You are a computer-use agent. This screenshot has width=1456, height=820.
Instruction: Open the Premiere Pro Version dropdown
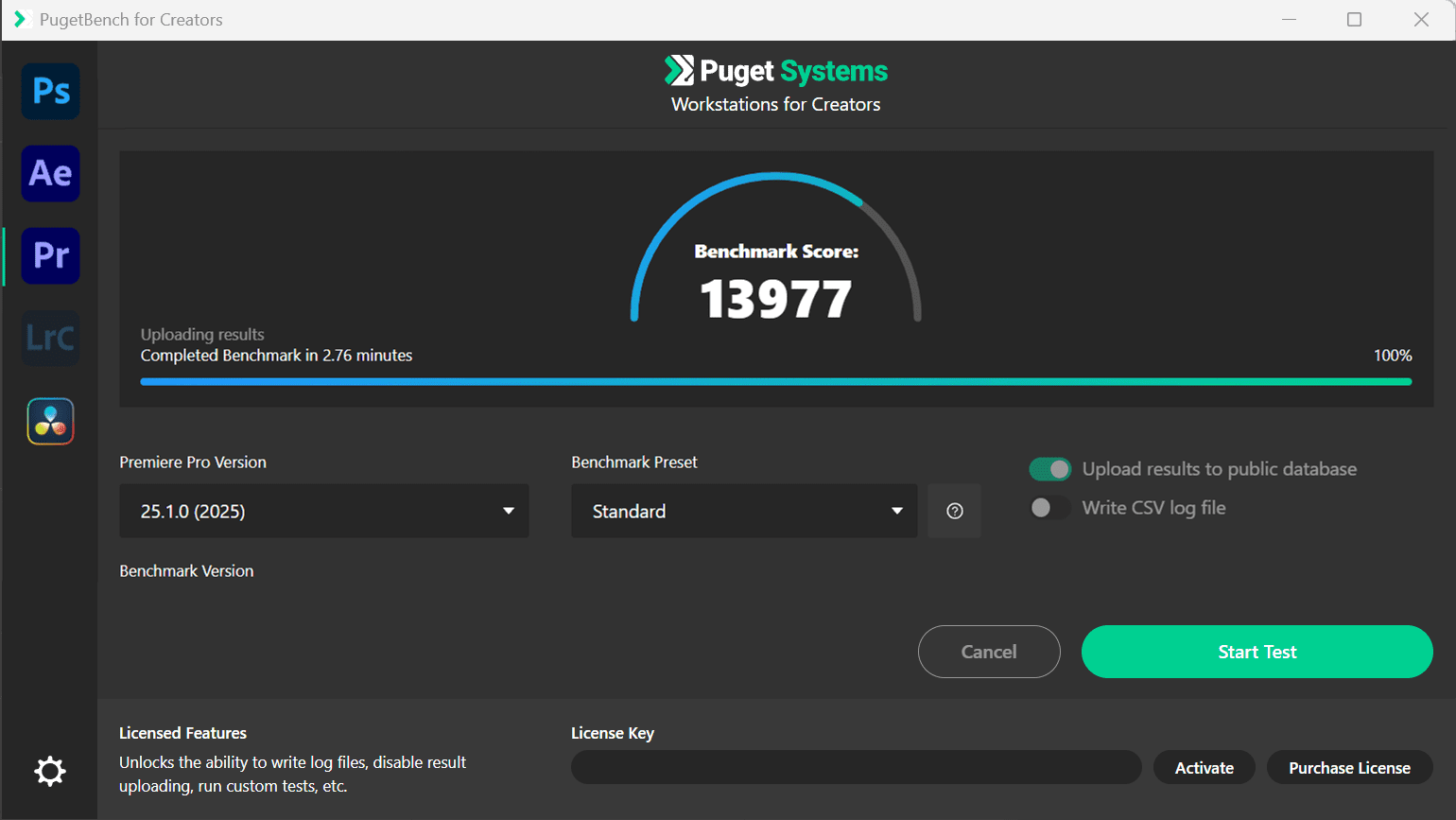click(x=323, y=511)
